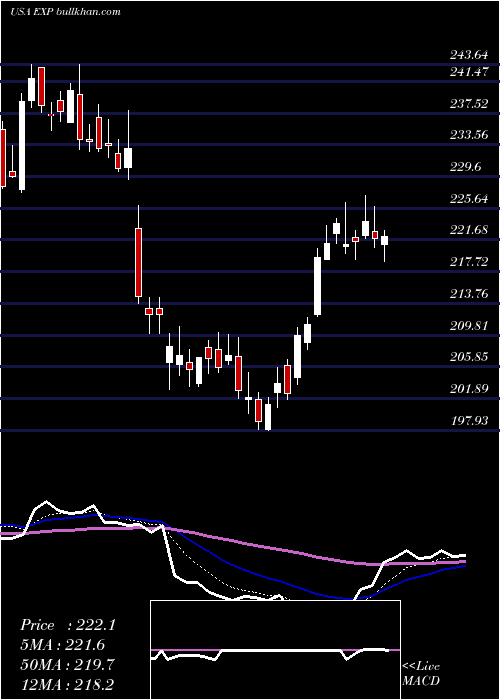Click the 225.64 price level label

click(x=469, y=198)
